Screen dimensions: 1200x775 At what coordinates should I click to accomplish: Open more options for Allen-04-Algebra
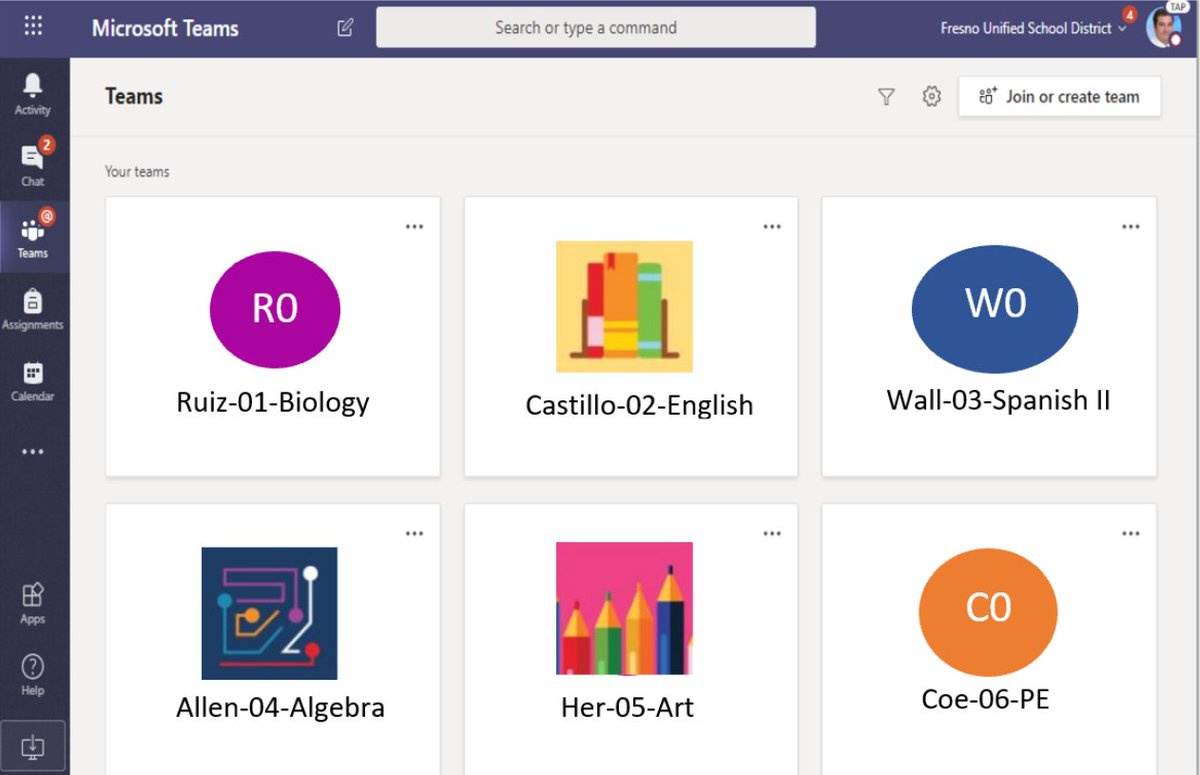[414, 534]
